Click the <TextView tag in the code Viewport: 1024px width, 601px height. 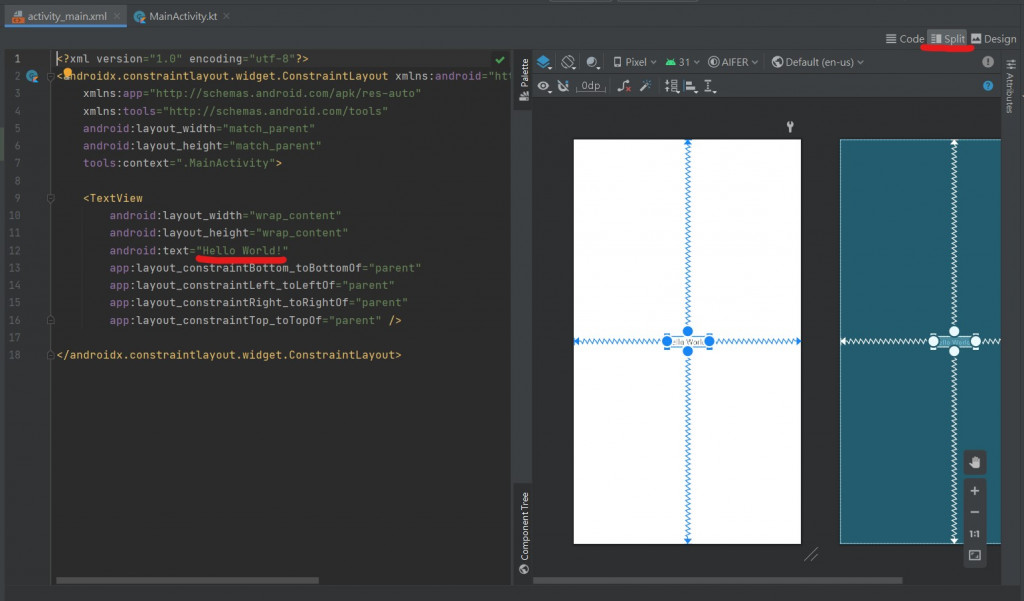(113, 198)
